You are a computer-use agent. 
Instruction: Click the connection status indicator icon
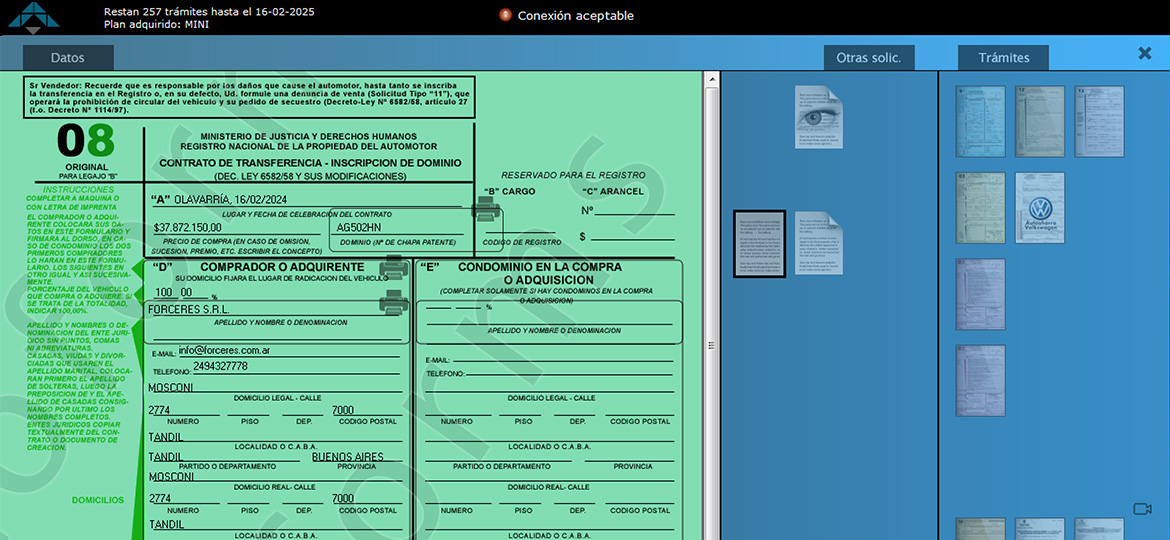click(x=505, y=15)
